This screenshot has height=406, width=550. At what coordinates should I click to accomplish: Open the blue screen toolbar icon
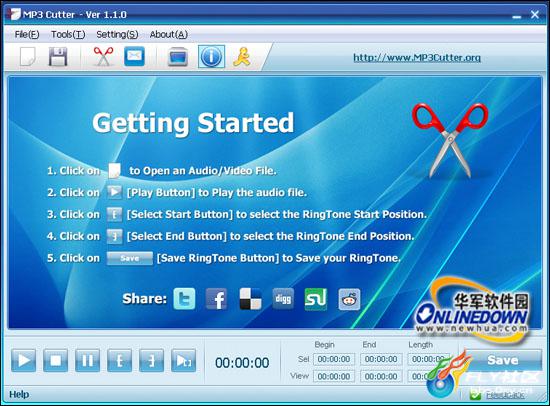177,57
